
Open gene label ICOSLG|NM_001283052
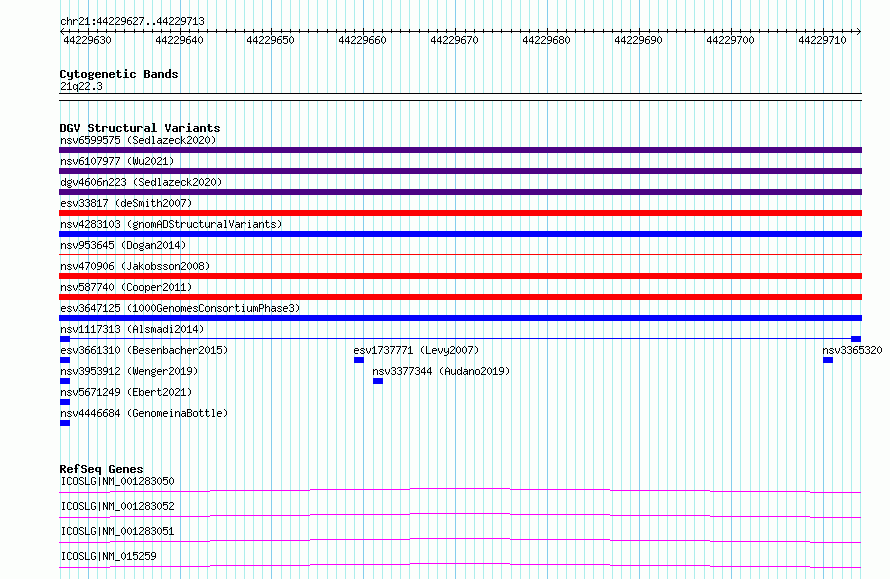[x=117, y=506]
